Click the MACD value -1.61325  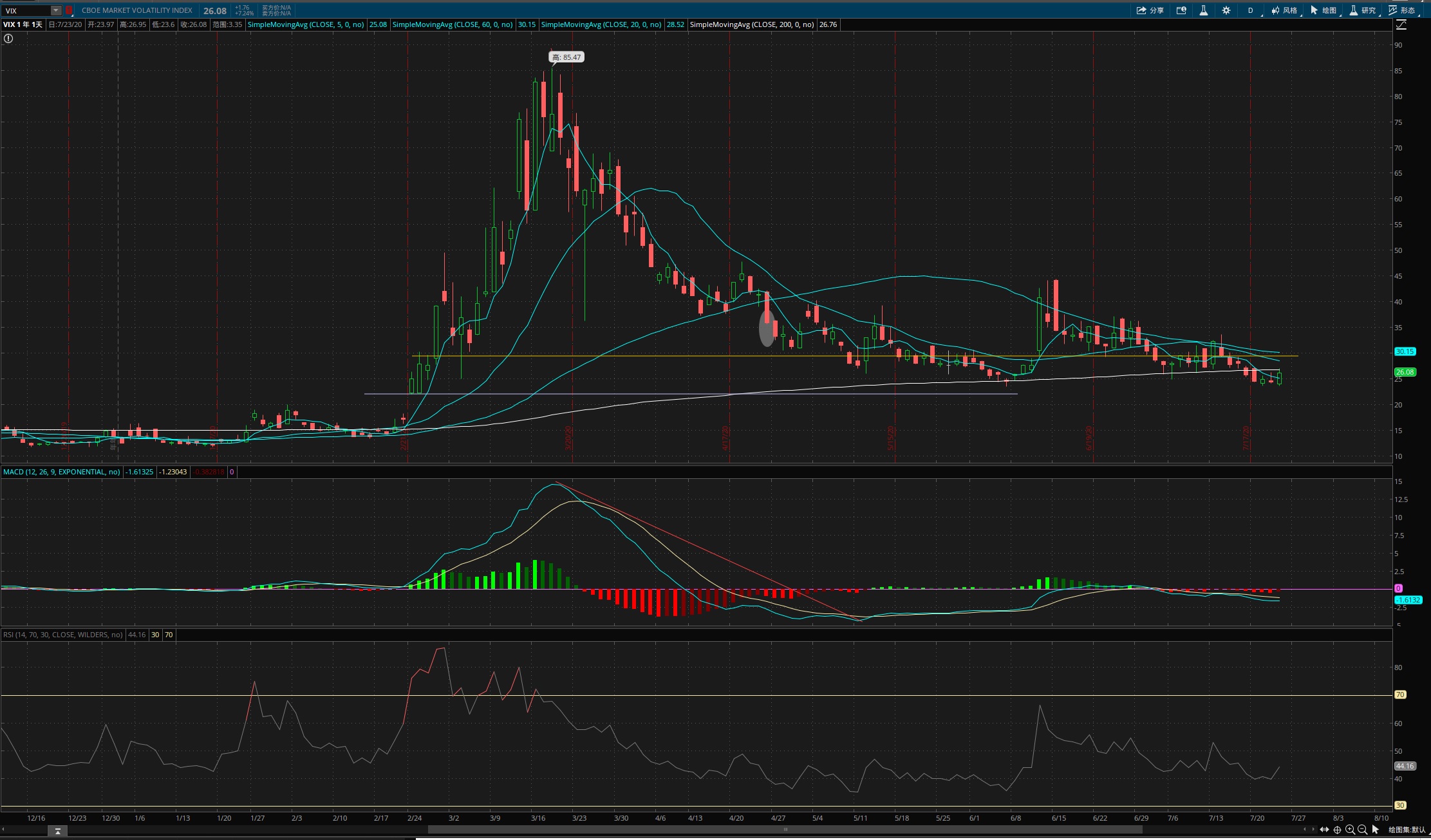tap(139, 472)
